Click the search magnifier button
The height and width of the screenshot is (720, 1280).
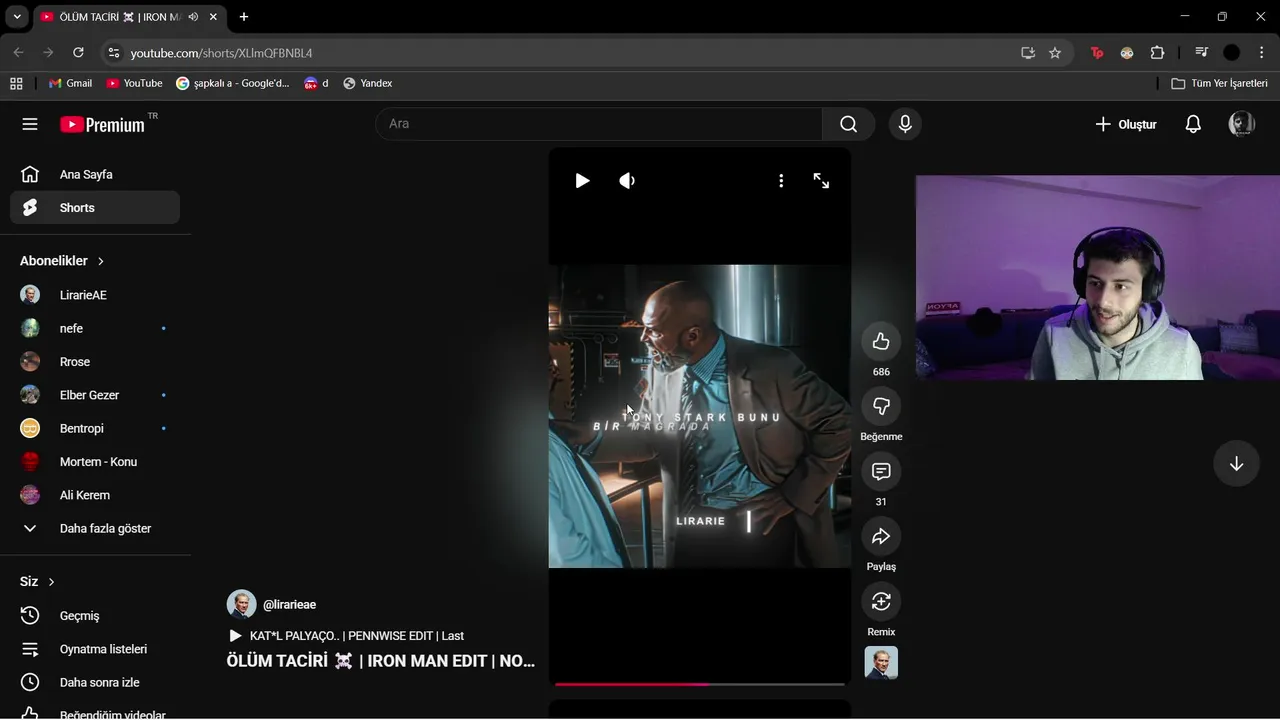(848, 124)
